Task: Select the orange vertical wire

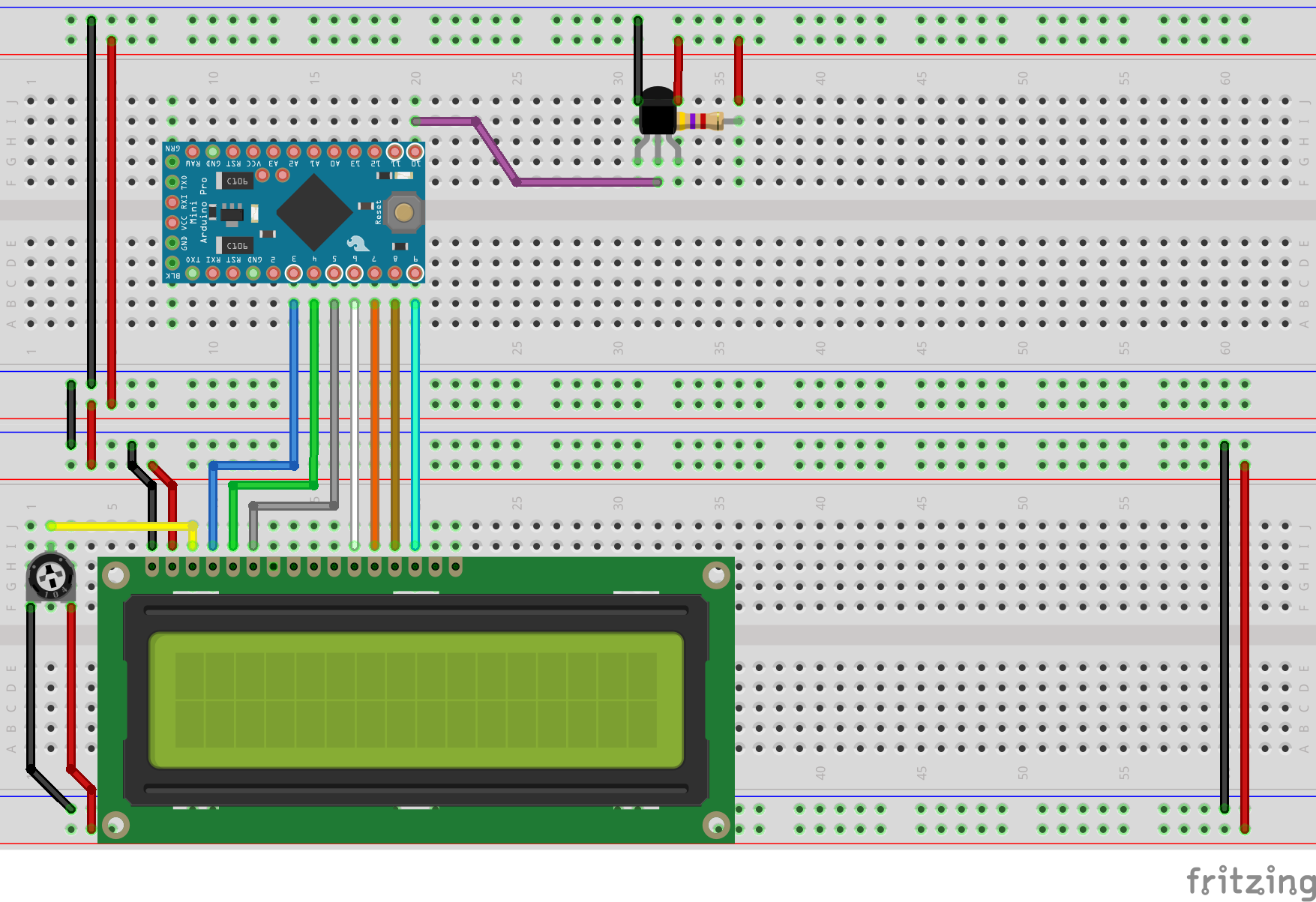Action: pyautogui.click(x=374, y=425)
